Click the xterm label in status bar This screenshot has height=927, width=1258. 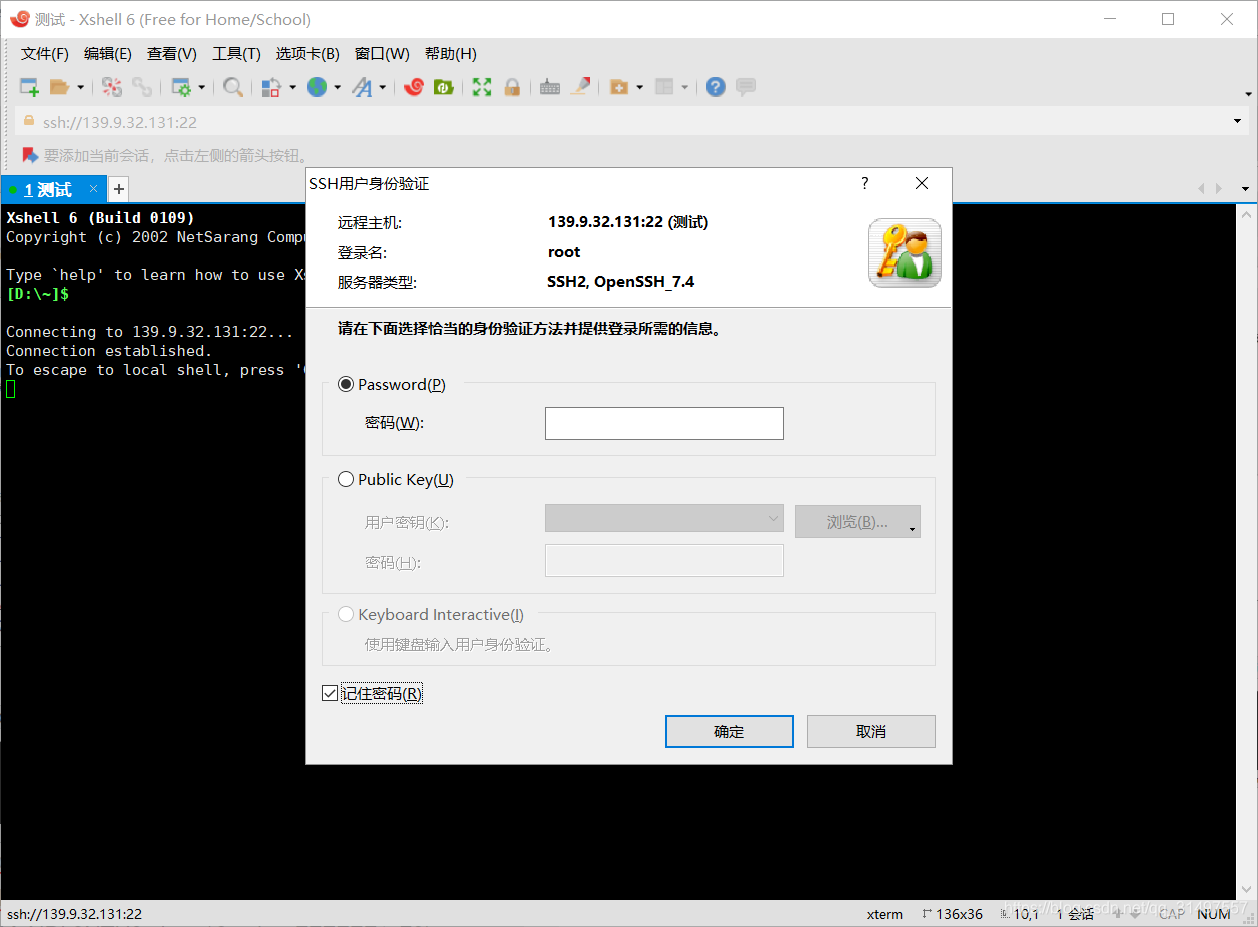[x=884, y=914]
